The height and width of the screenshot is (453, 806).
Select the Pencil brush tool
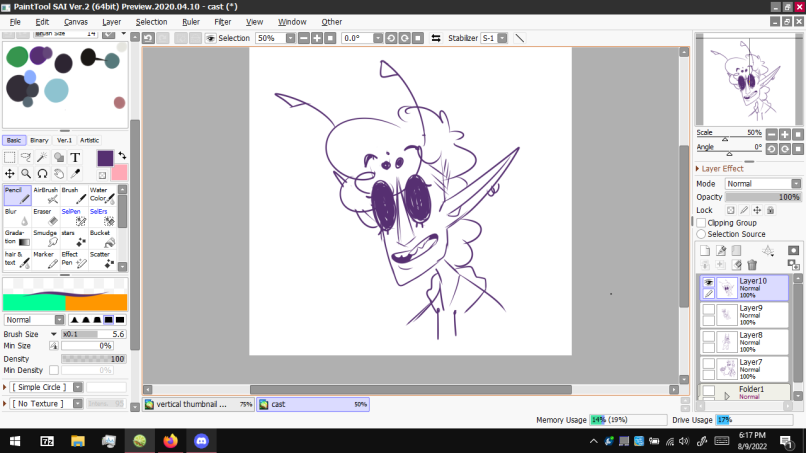(17, 195)
